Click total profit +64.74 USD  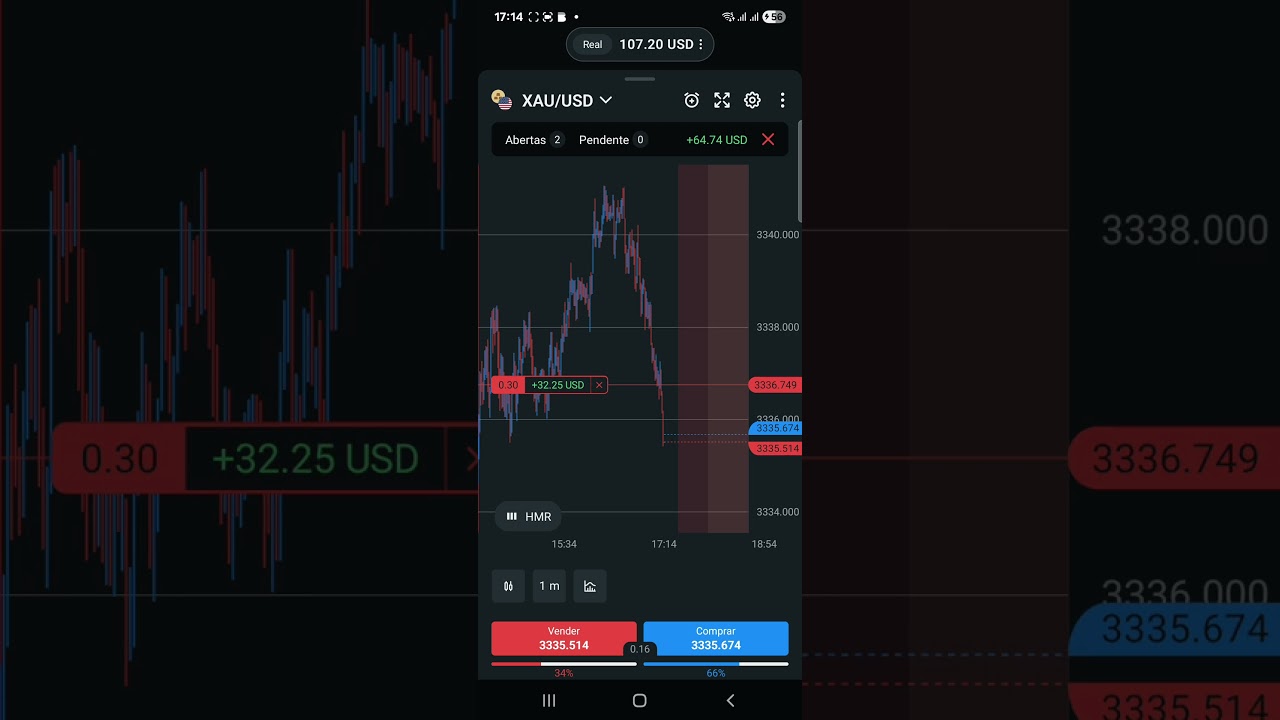tap(716, 140)
